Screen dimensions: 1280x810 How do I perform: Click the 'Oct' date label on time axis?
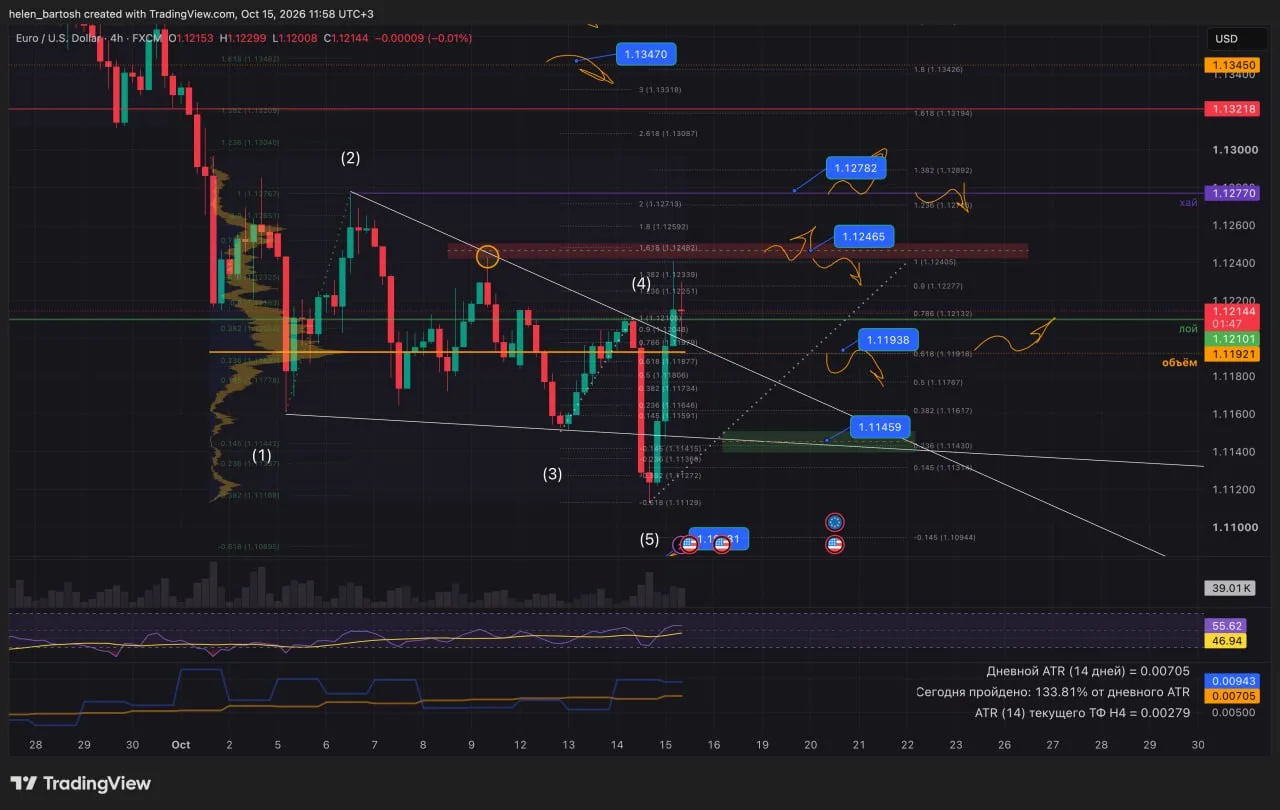click(x=180, y=745)
